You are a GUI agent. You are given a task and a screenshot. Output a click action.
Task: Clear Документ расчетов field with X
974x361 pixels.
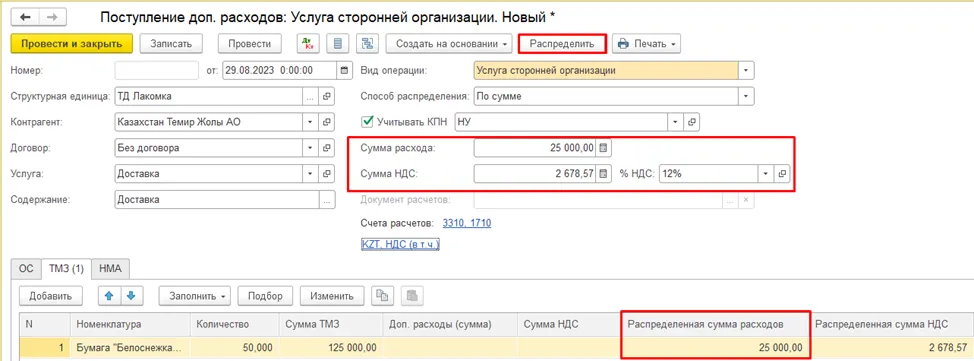[x=746, y=200]
